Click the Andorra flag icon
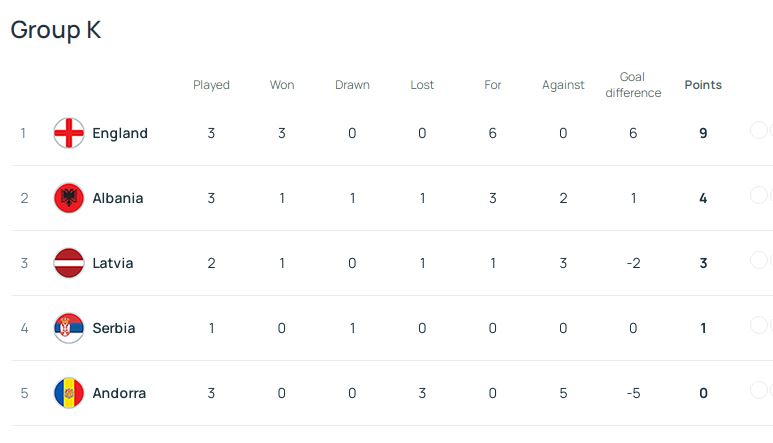 (69, 393)
